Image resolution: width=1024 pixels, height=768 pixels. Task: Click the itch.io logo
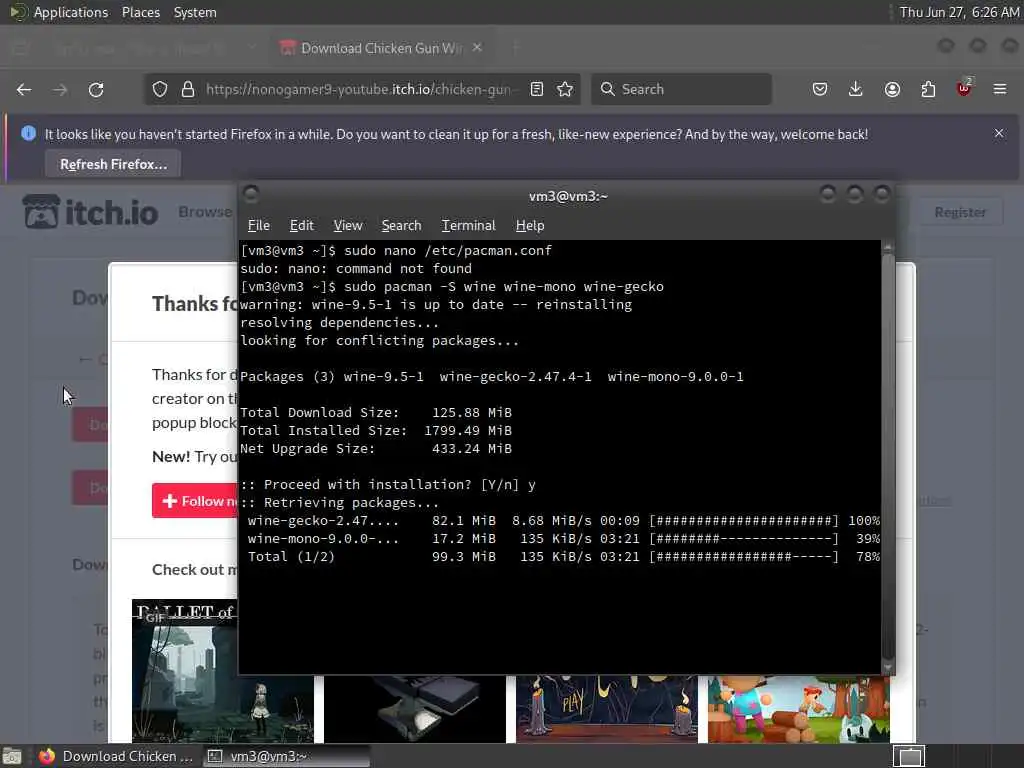90,212
